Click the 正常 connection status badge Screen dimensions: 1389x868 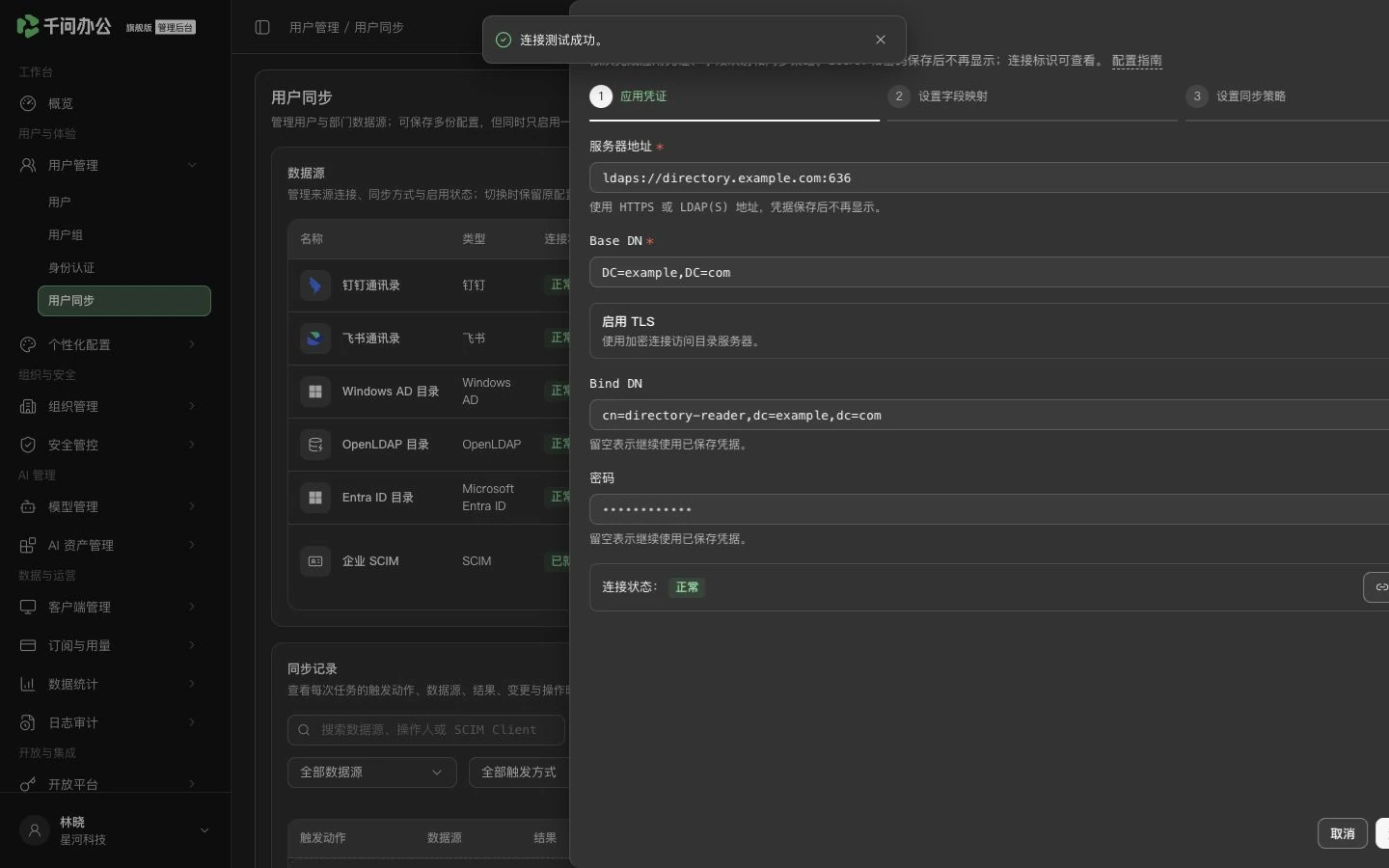coord(688,587)
